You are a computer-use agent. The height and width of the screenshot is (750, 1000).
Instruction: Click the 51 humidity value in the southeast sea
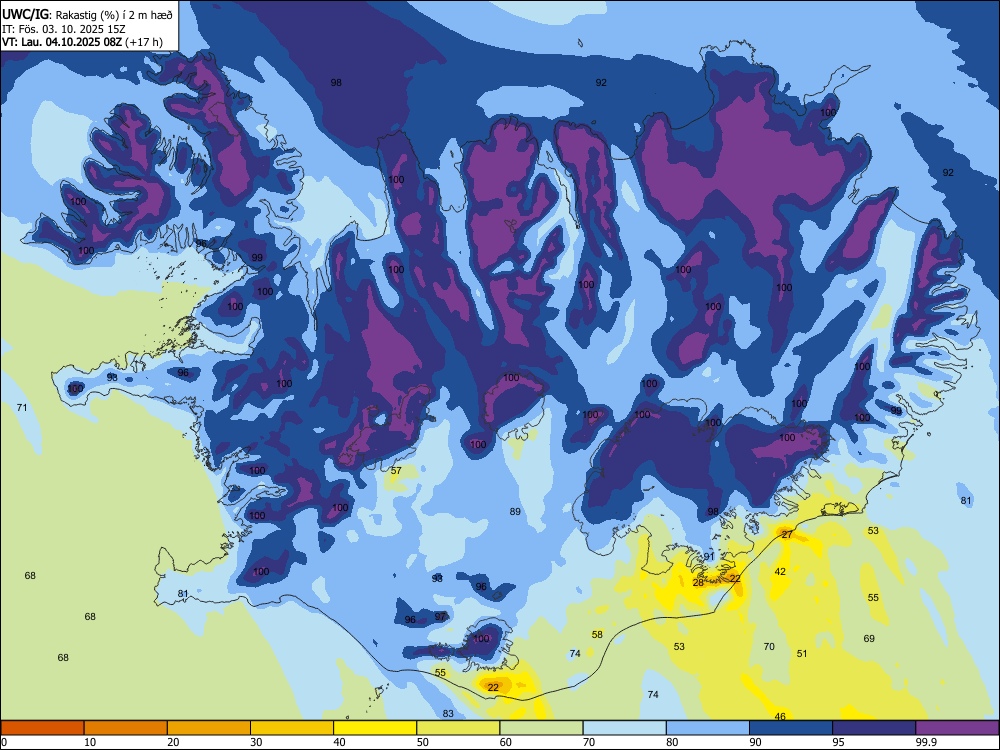(802, 654)
